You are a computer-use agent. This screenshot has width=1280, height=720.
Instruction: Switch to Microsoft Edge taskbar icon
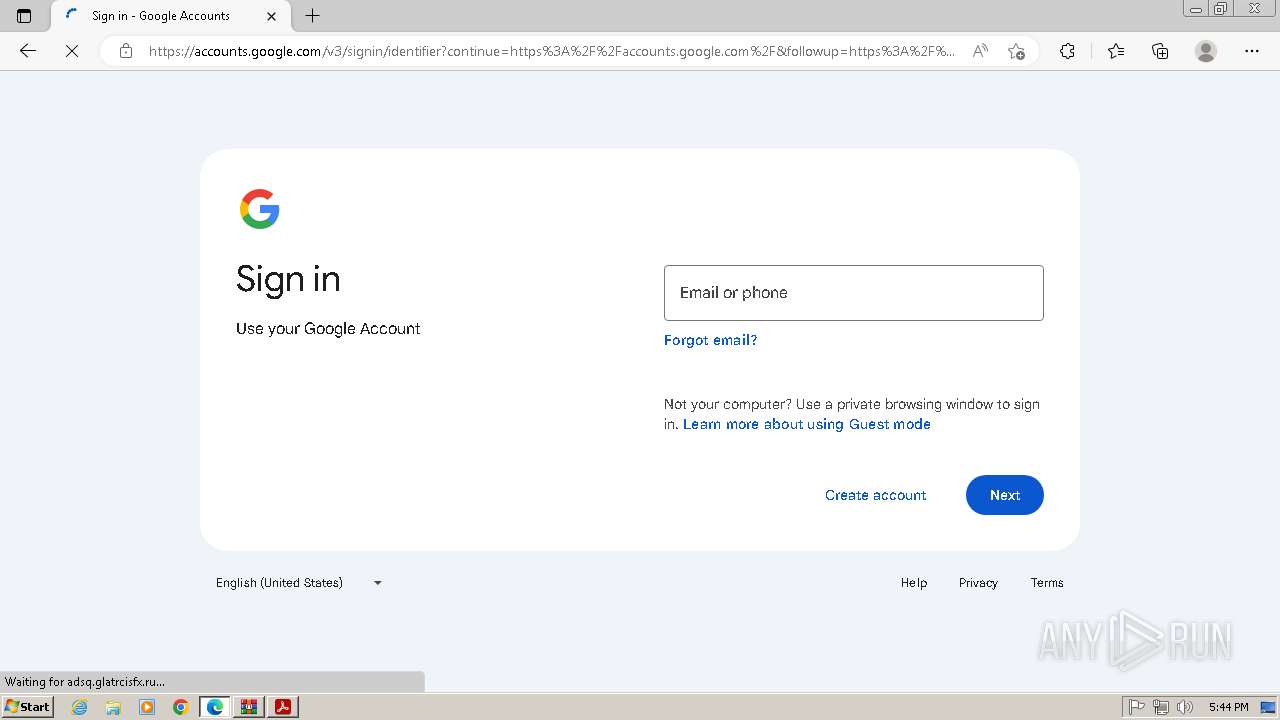tap(215, 707)
